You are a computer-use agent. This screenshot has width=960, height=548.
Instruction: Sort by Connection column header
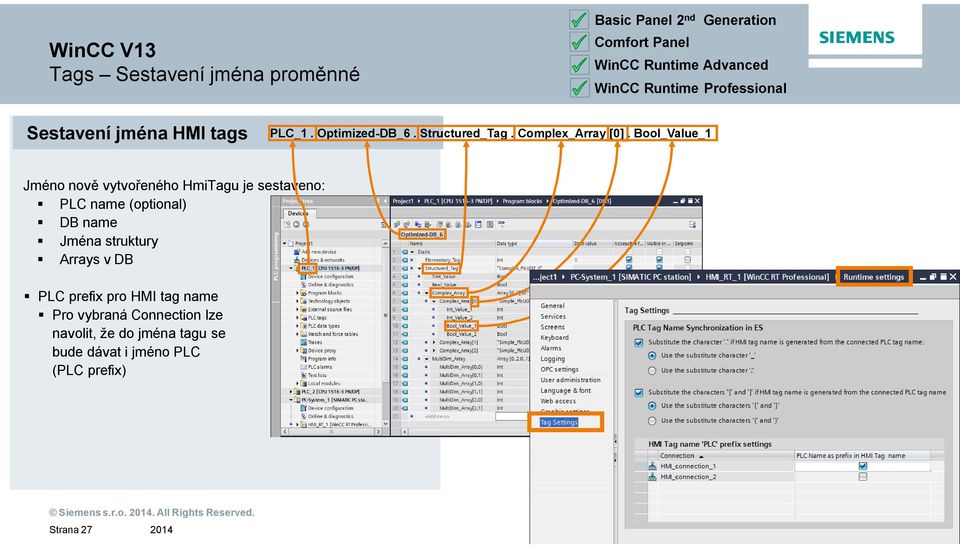(726, 456)
